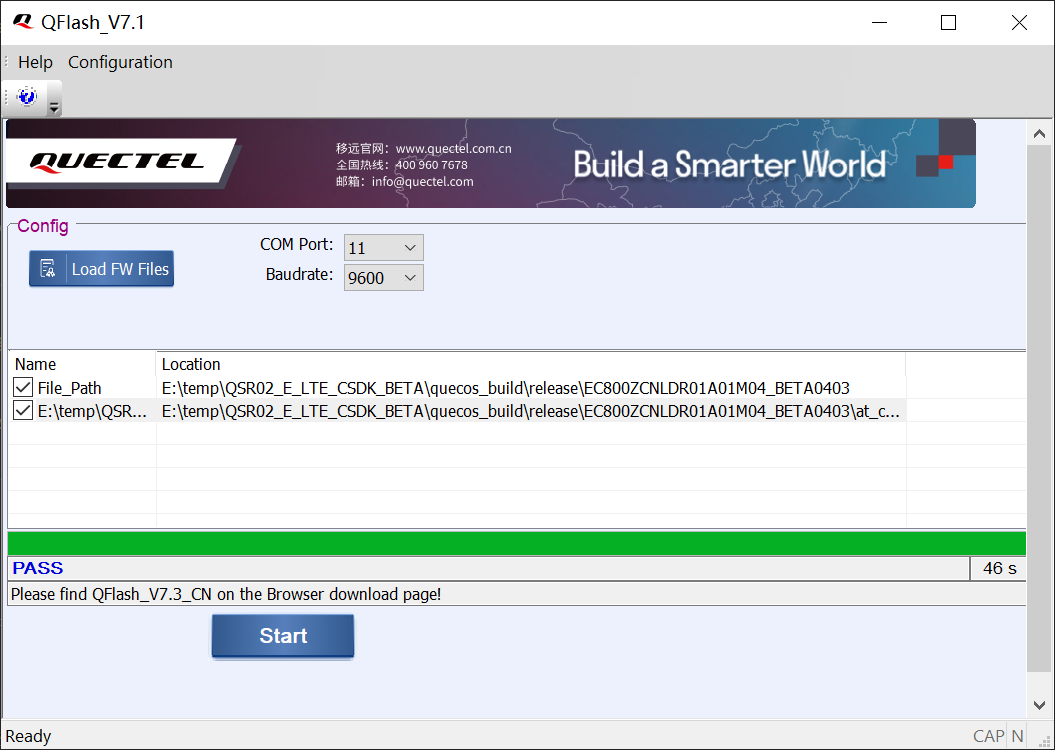Screen dimensions: 1055x750
Task: Click the Location column header
Action: click(x=191, y=364)
